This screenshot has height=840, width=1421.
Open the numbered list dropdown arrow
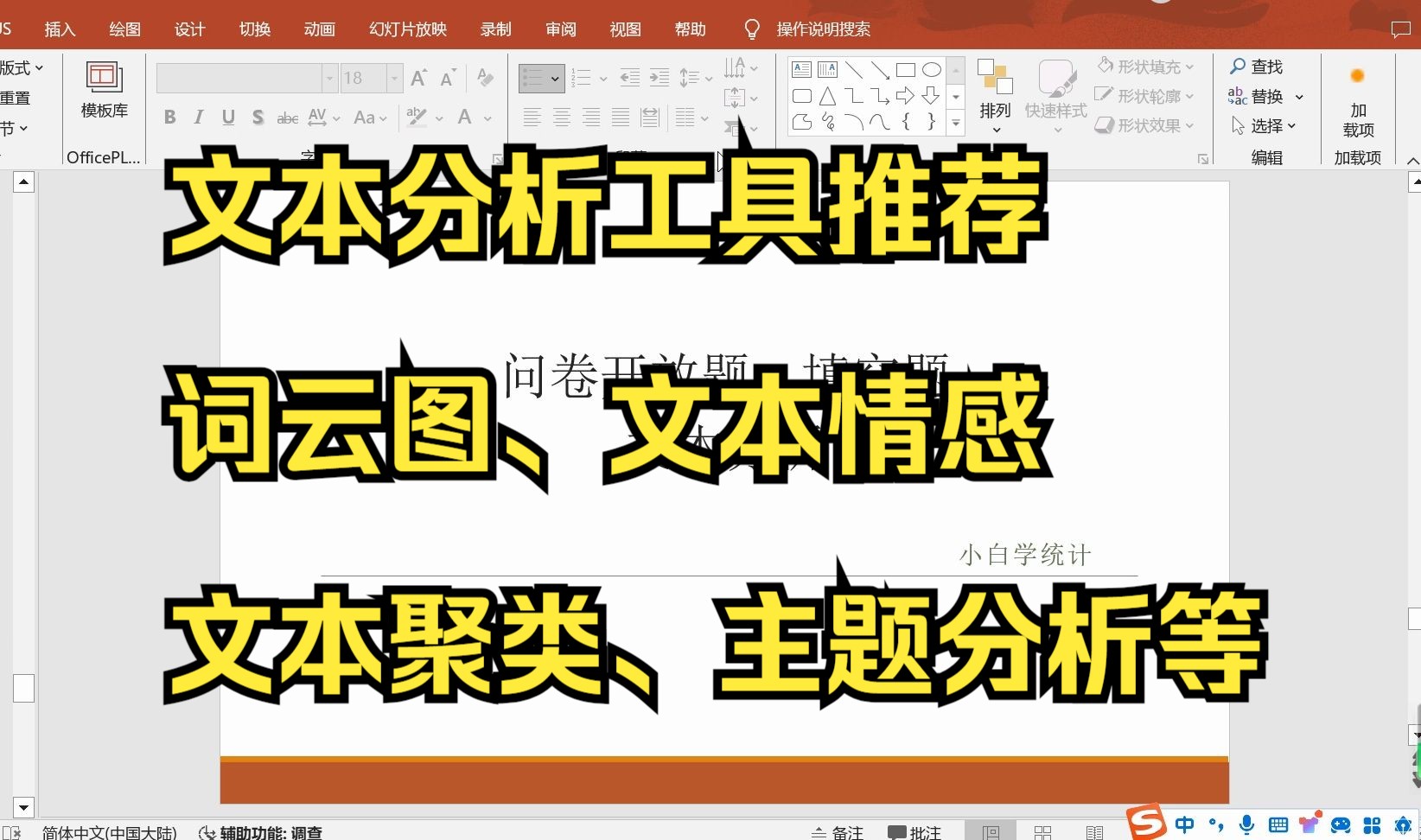(603, 79)
